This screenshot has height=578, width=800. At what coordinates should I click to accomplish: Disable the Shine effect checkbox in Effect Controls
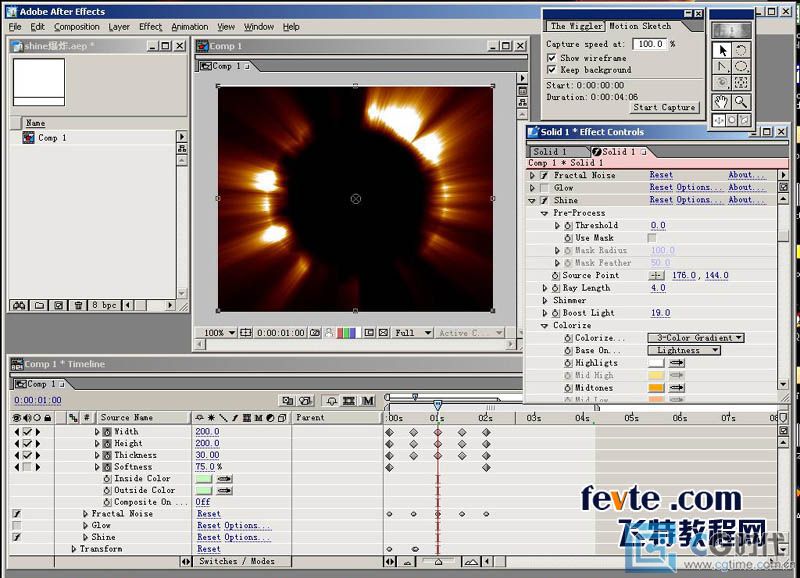[x=544, y=200]
